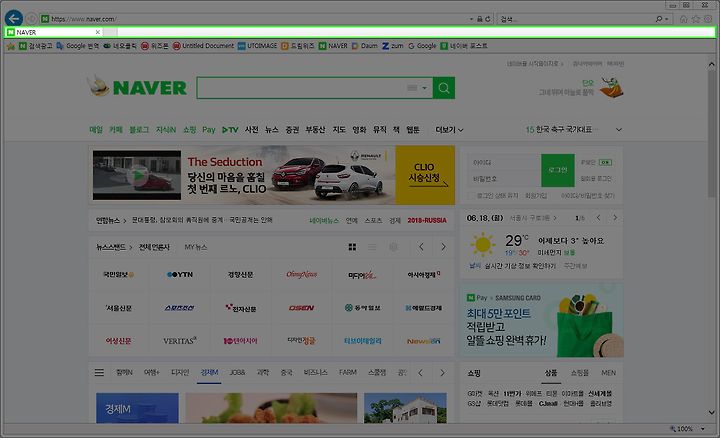Click the add-to-favorites star on bookmarks bar
Screen dimensions: 720x438
pyautogui.click(x=11, y=46)
